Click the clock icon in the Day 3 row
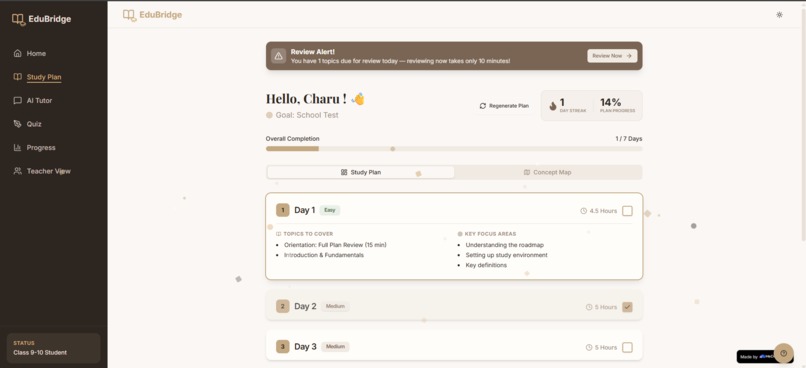 (589, 347)
